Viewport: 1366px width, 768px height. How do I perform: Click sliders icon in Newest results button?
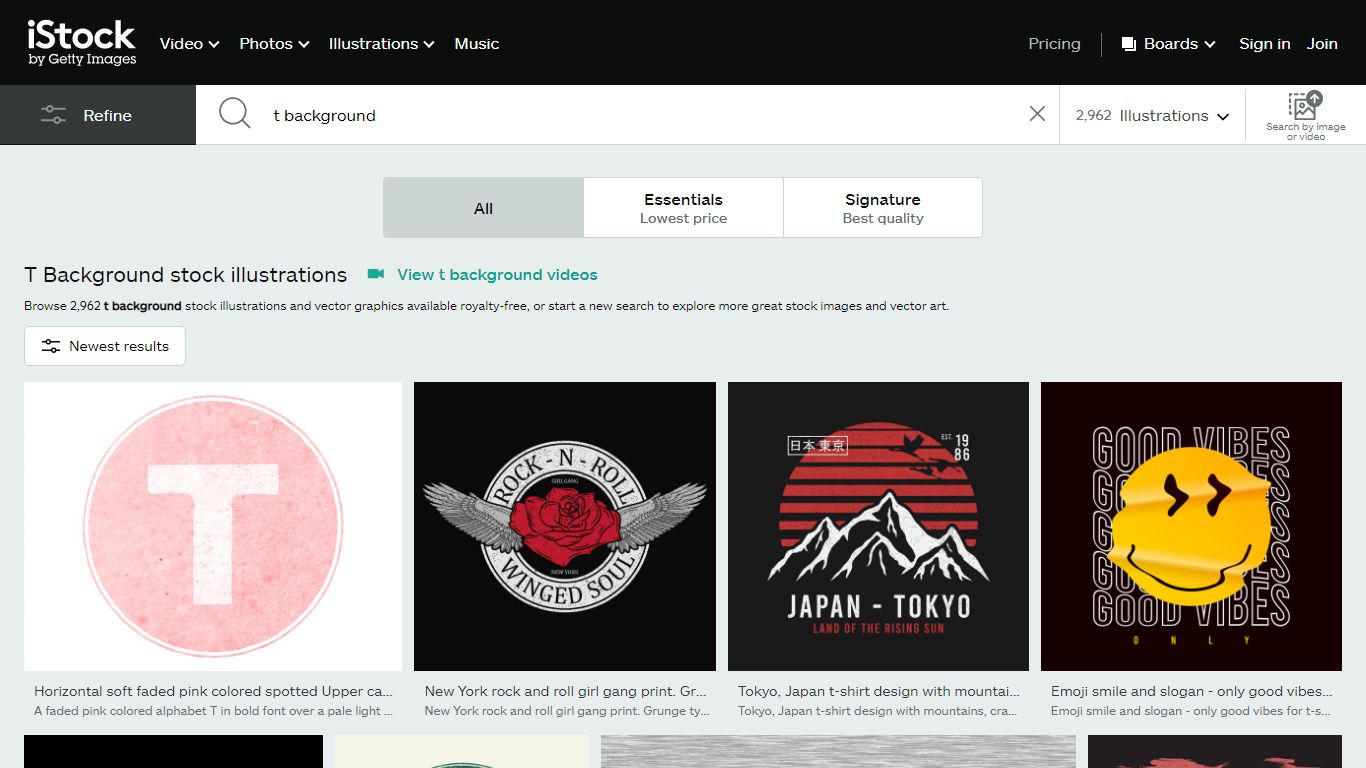(x=51, y=346)
